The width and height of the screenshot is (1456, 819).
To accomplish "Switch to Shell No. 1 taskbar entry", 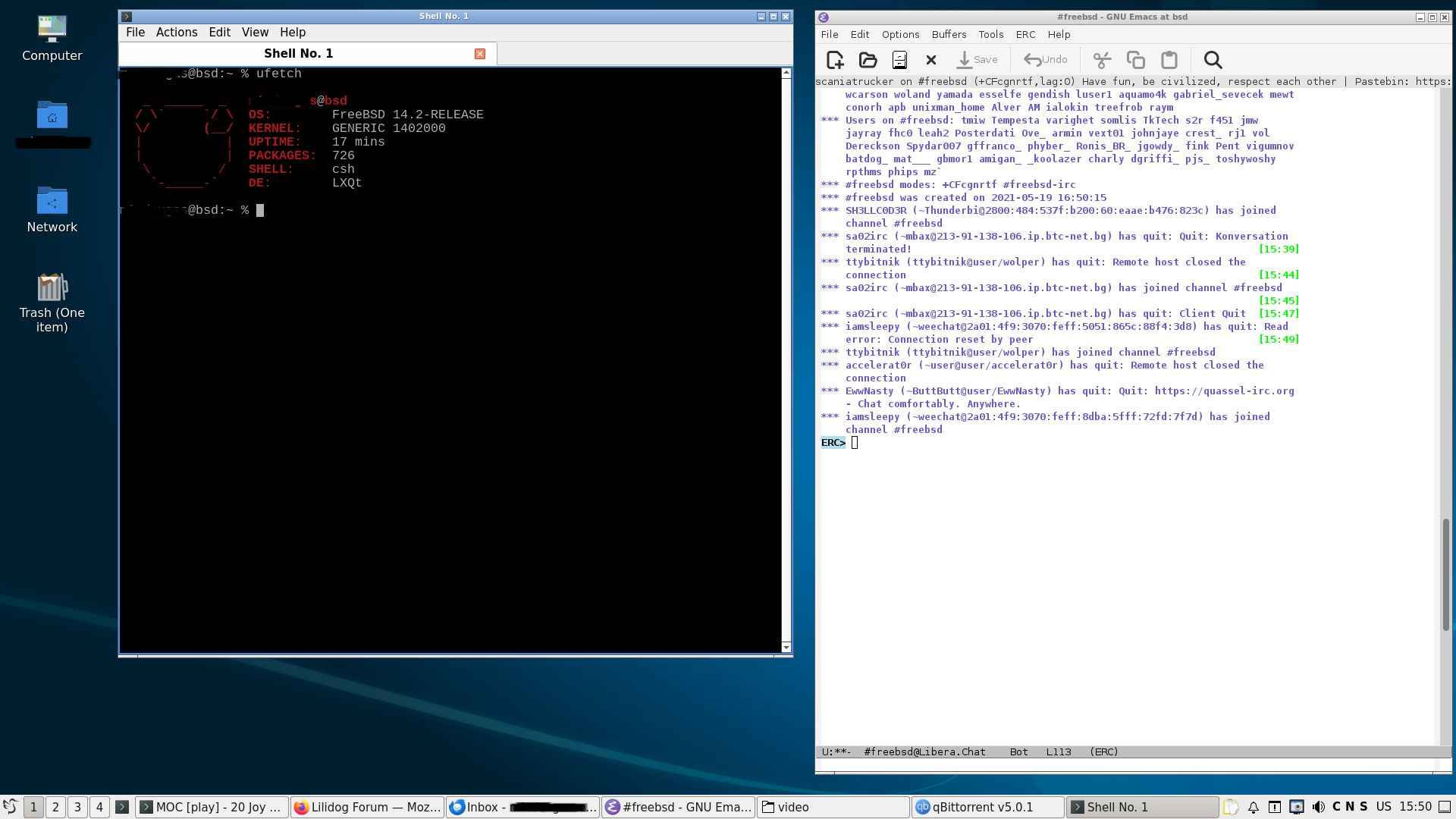I will tap(1143, 807).
